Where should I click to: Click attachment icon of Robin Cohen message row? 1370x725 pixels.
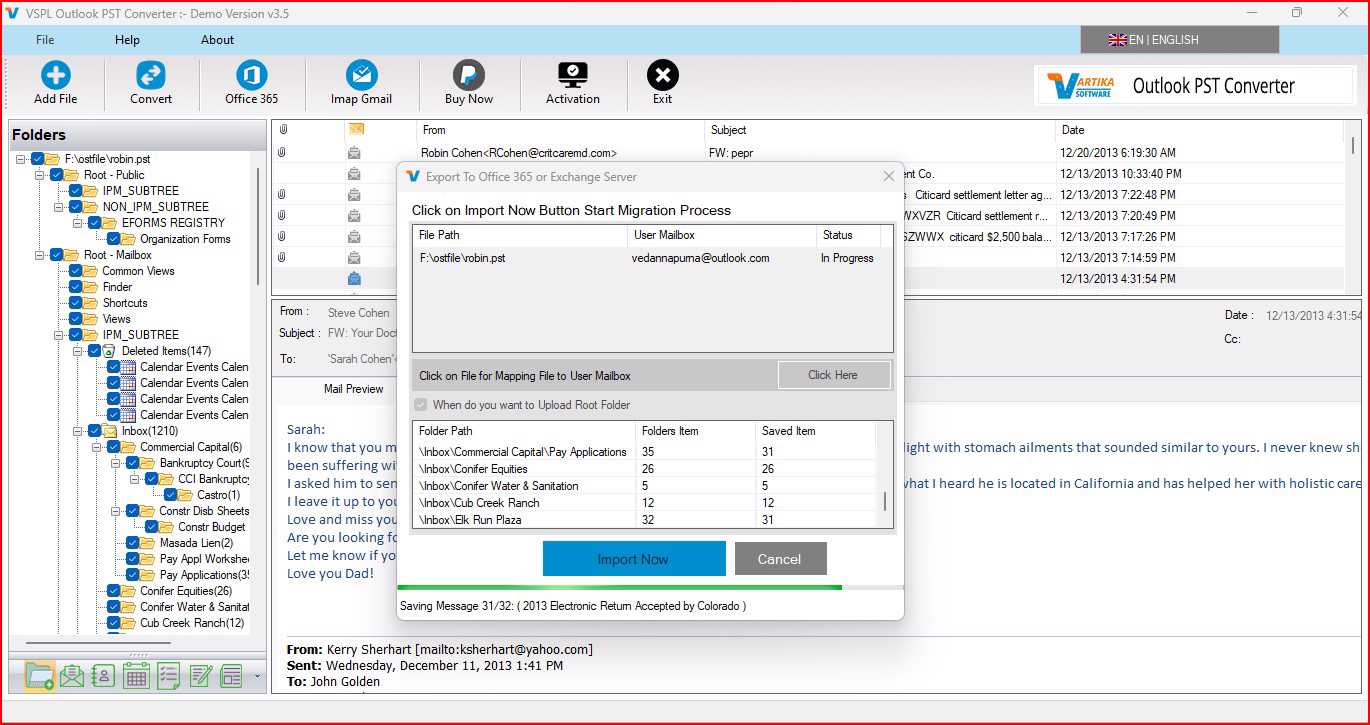pos(283,153)
